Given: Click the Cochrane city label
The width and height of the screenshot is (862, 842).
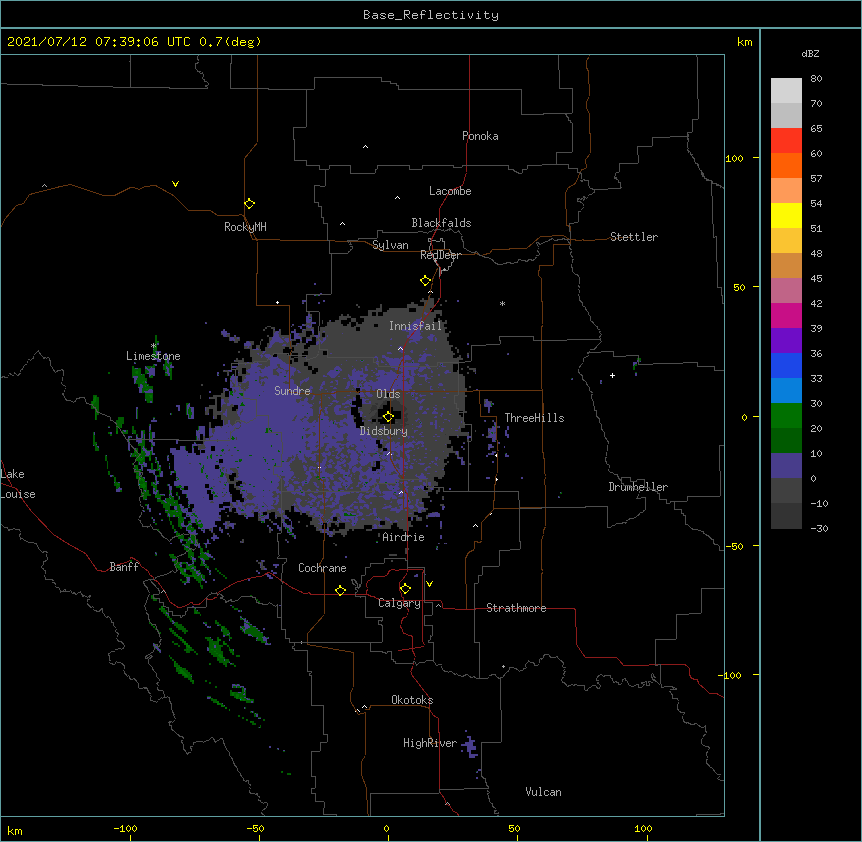Looking at the screenshot, I should (322, 568).
